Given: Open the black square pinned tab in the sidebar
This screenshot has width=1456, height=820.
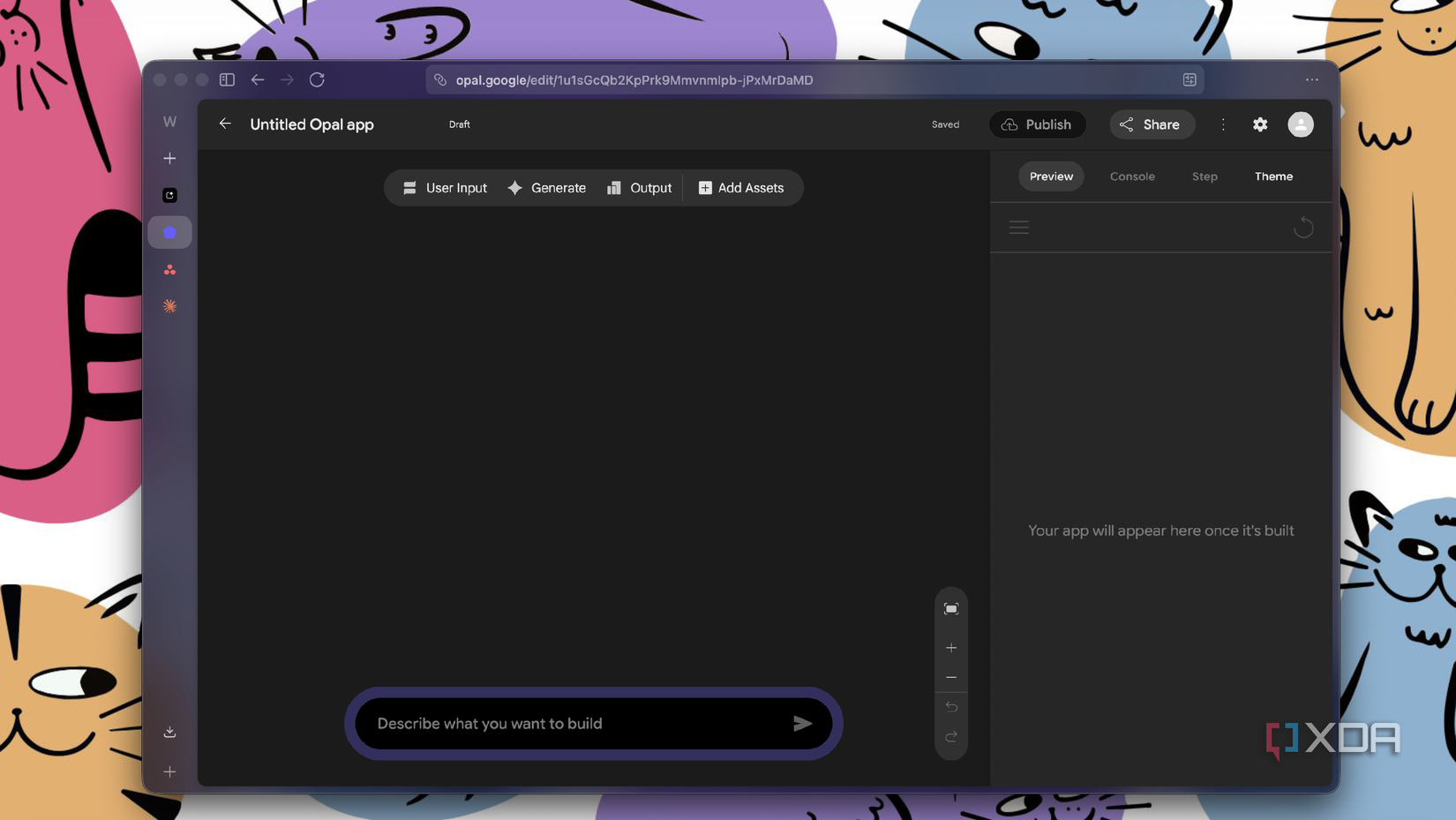Looking at the screenshot, I should pyautogui.click(x=169, y=195).
